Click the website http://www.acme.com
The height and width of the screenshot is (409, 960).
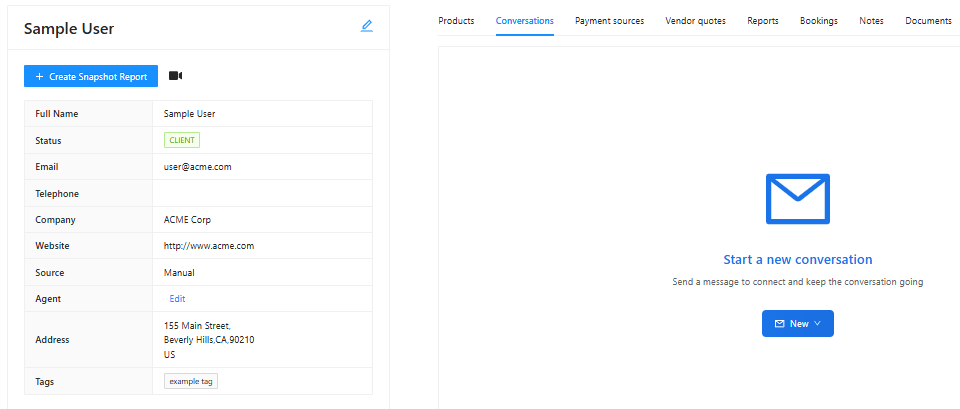pos(209,246)
